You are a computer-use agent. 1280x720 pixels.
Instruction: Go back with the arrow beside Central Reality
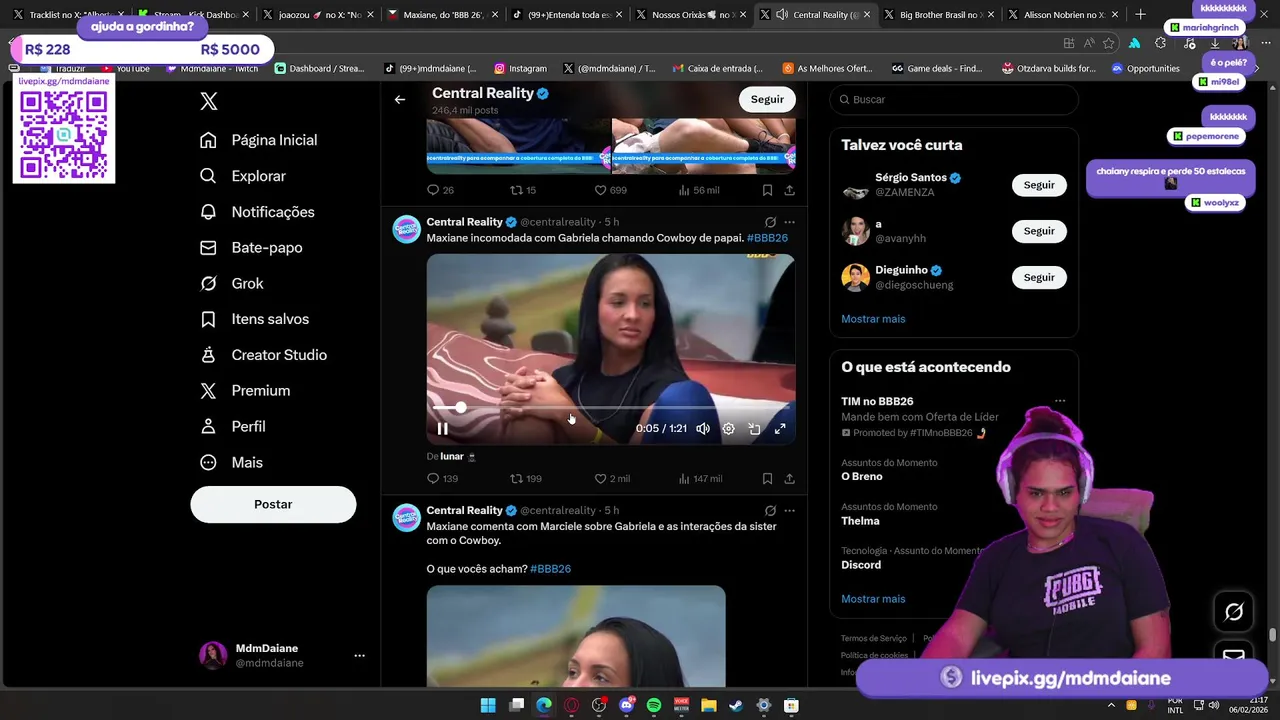400,99
